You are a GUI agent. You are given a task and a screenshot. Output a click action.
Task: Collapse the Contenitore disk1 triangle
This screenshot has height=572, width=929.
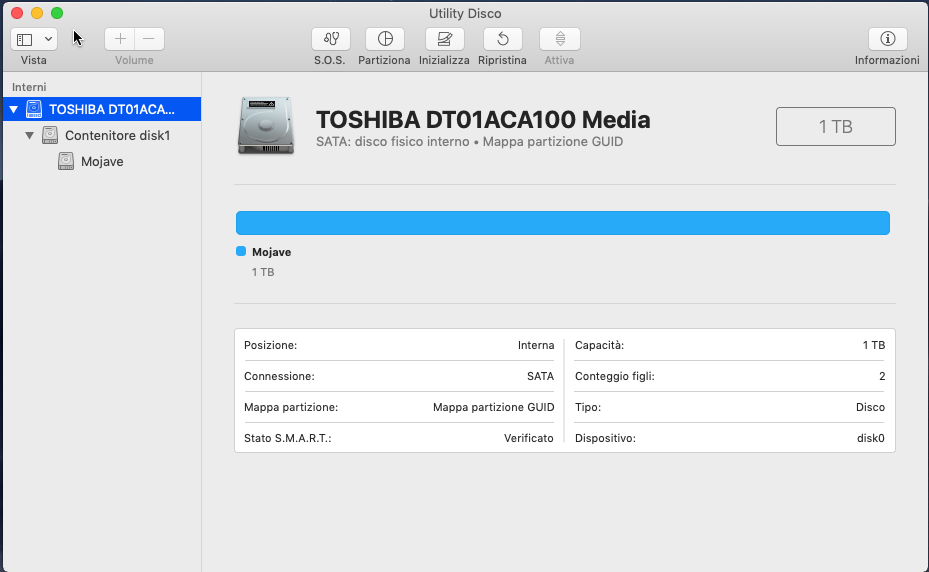coord(29,136)
